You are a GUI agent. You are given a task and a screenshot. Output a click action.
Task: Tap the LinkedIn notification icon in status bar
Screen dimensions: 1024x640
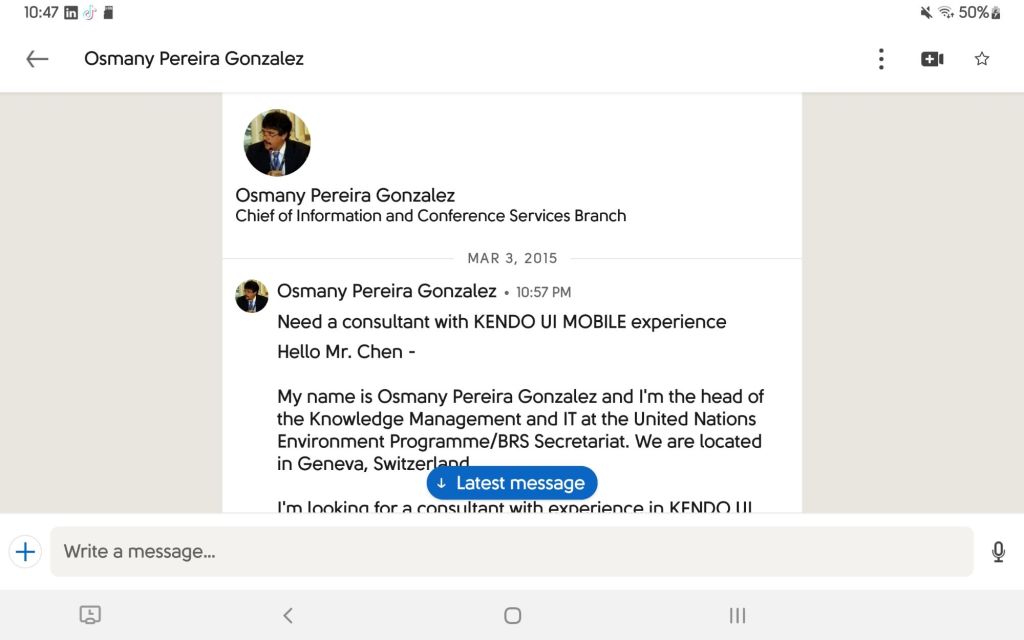pyautogui.click(x=71, y=13)
